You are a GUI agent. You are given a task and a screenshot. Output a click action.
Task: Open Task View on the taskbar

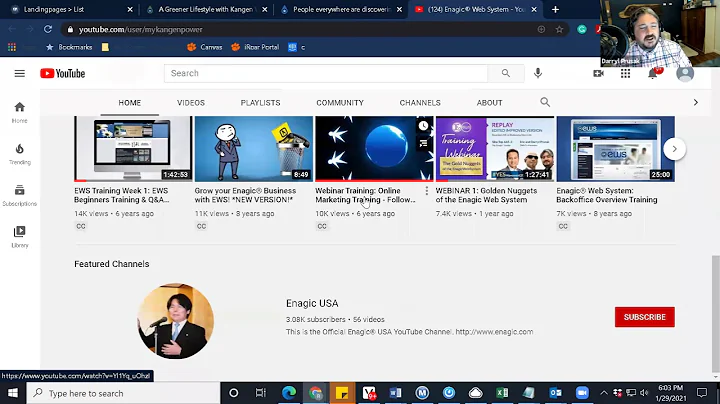pyautogui.click(x=260, y=393)
